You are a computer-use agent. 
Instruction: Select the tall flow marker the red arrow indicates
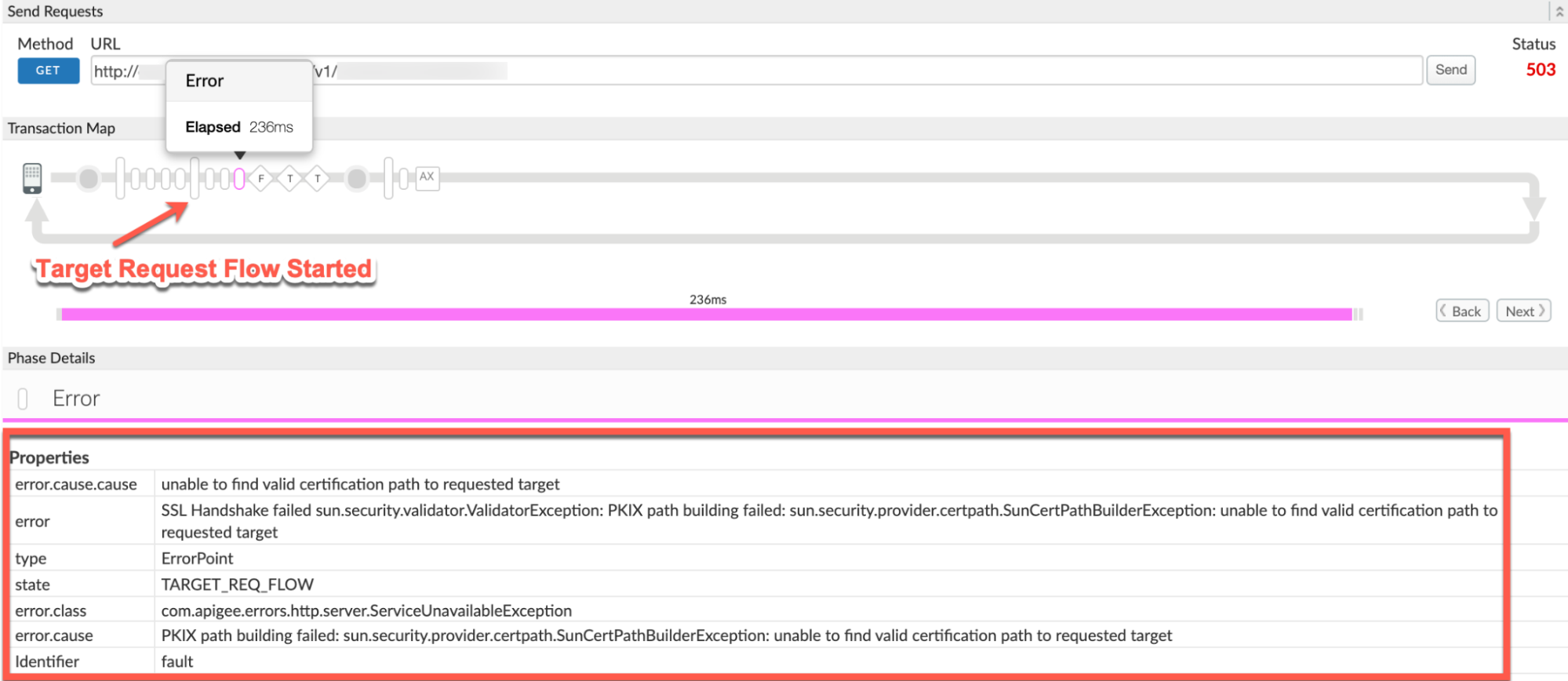pos(195,178)
